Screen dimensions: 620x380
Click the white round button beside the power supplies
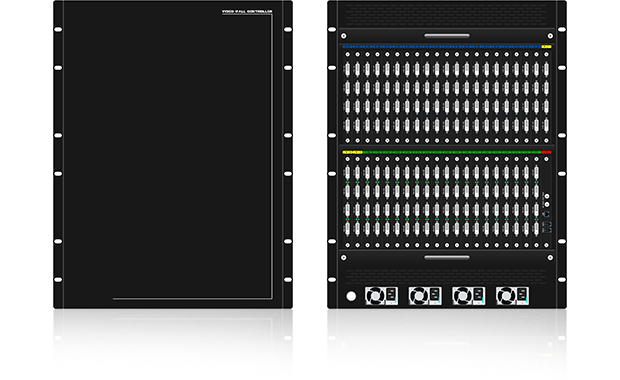(351, 296)
